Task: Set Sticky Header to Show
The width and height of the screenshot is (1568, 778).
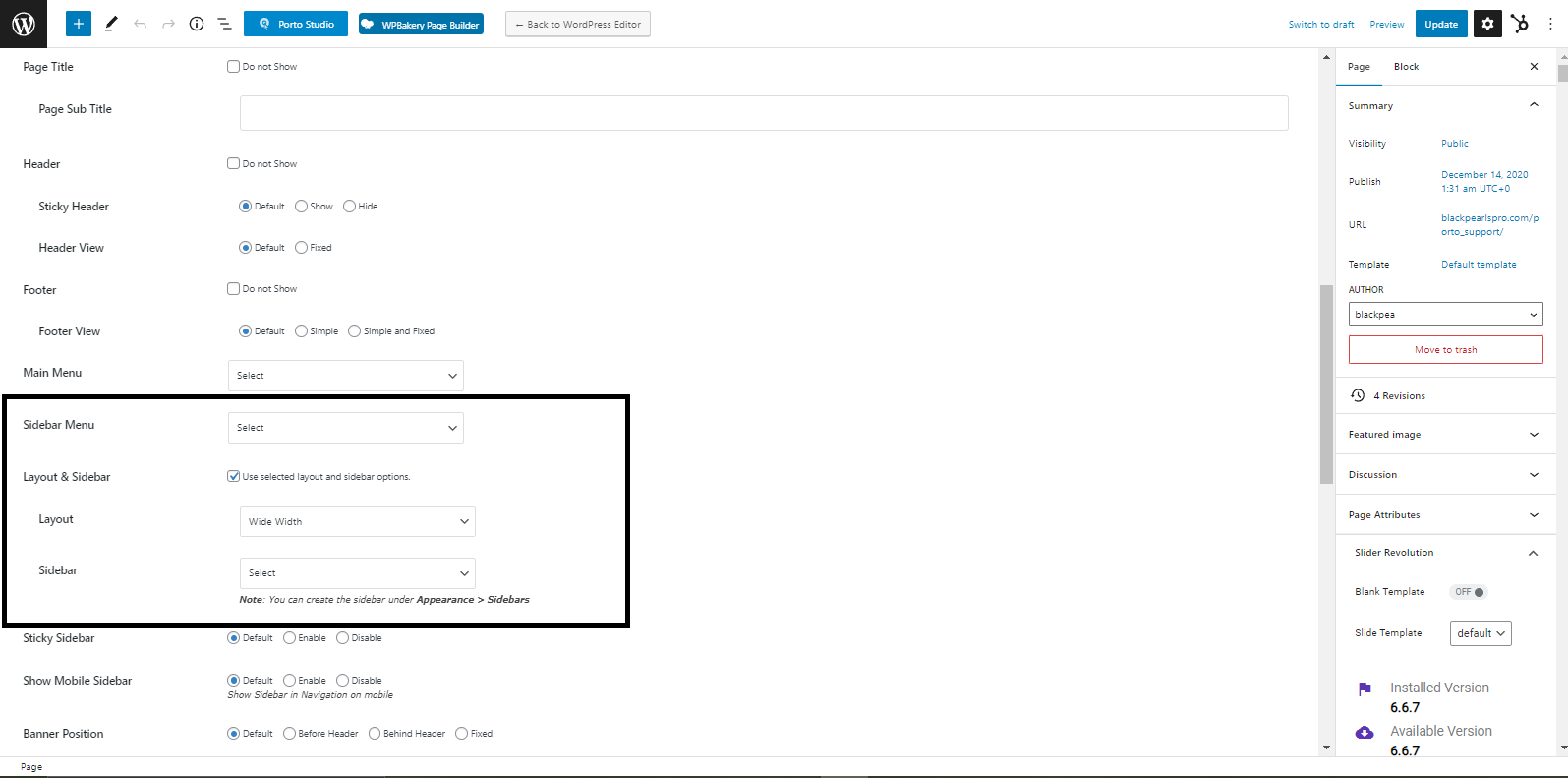Action: [x=301, y=207]
